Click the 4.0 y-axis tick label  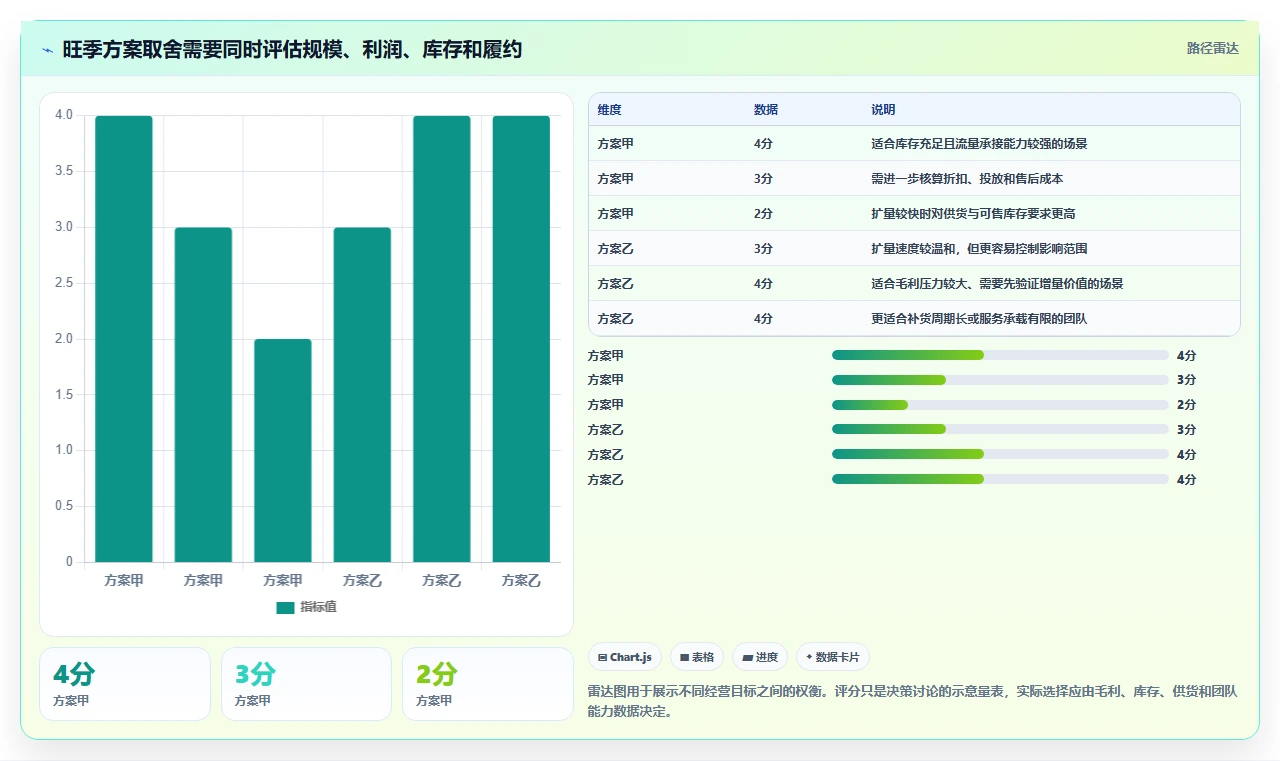64,115
